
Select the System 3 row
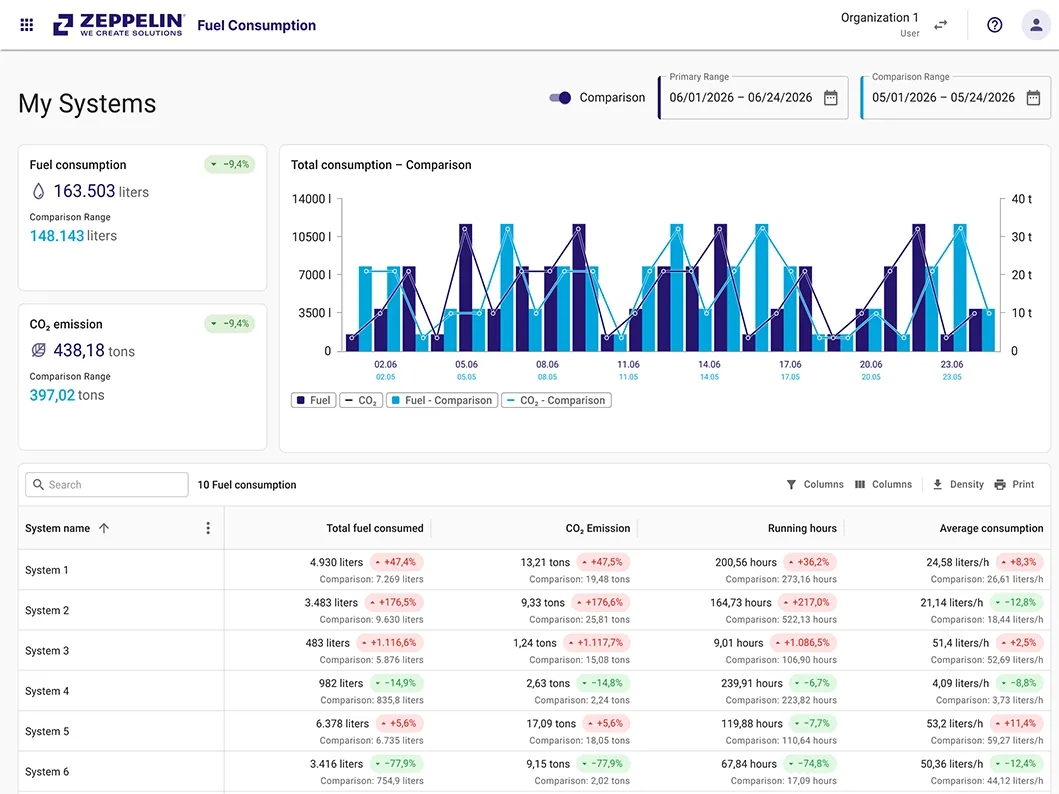pos(534,650)
